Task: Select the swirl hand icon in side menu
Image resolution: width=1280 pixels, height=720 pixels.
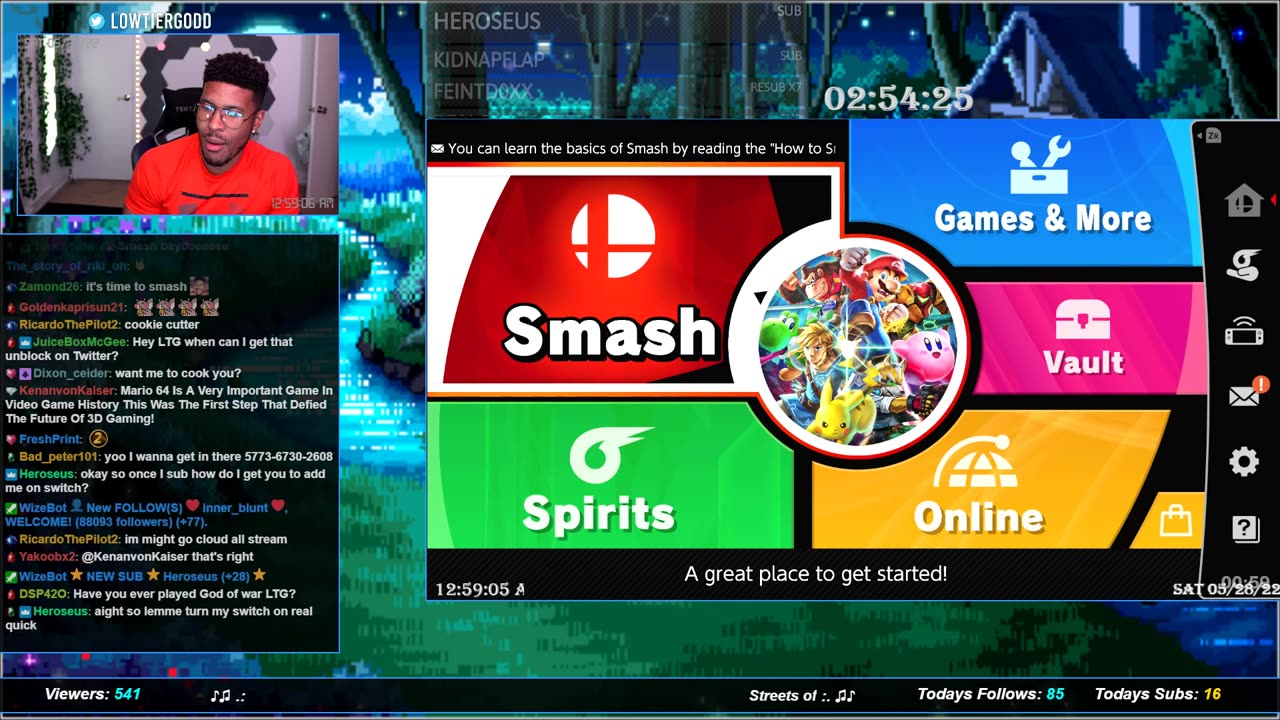Action: coord(1244,265)
